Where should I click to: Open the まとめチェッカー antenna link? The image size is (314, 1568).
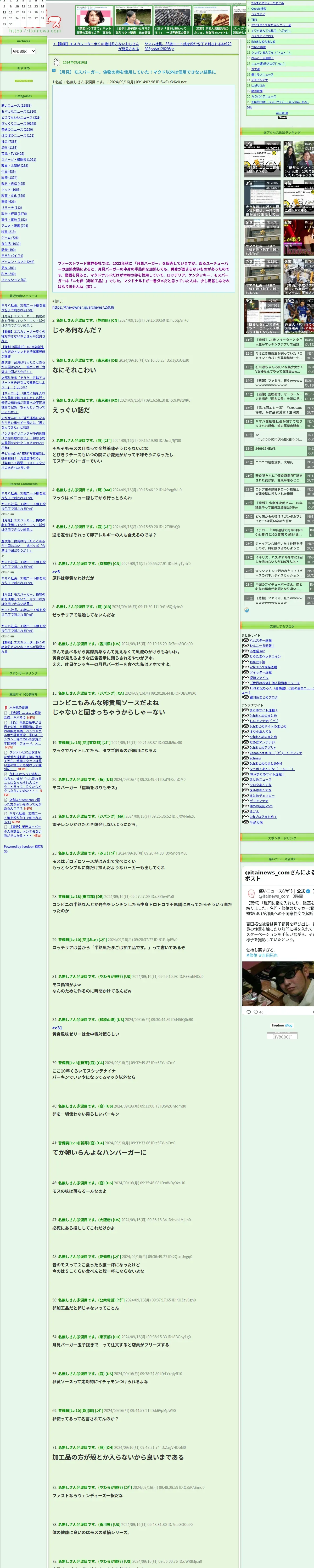pyautogui.click(x=262, y=795)
